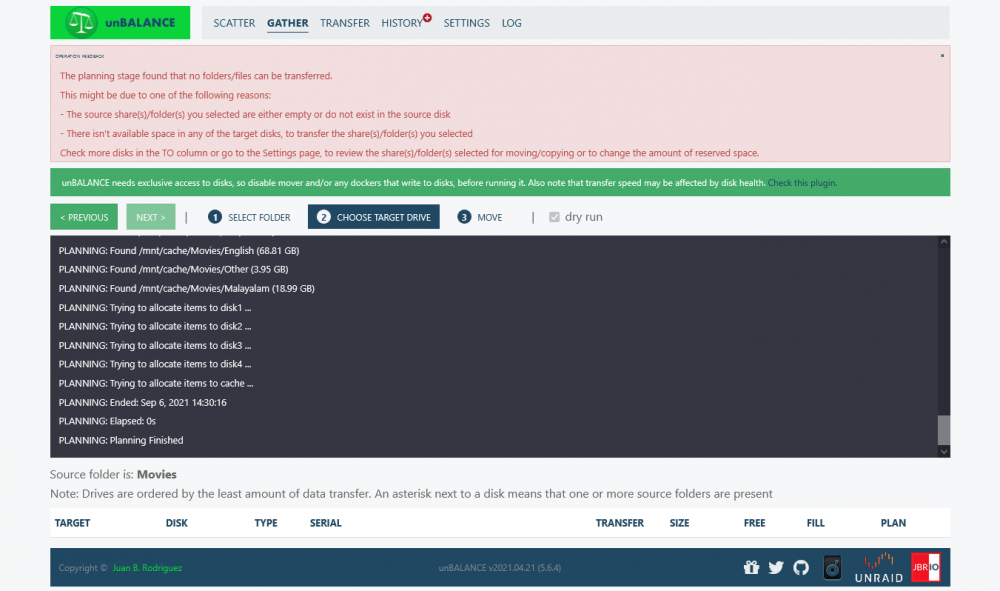Click the FILL column header
Image resolution: width=1000 pixels, height=591 pixels.
click(815, 523)
